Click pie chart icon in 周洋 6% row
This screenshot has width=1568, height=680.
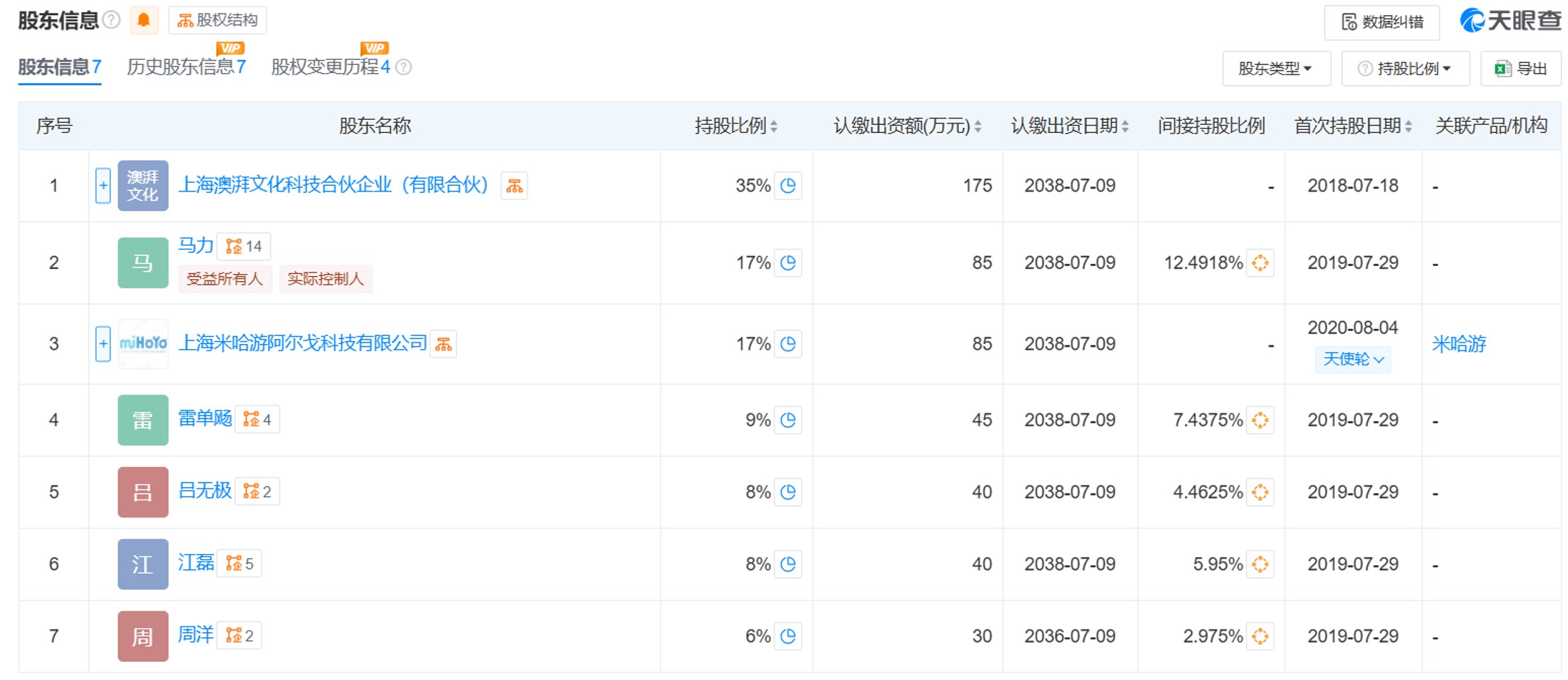(788, 636)
